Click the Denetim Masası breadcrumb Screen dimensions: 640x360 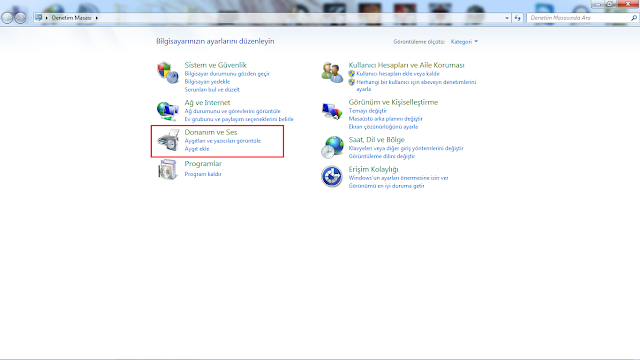tap(71, 18)
